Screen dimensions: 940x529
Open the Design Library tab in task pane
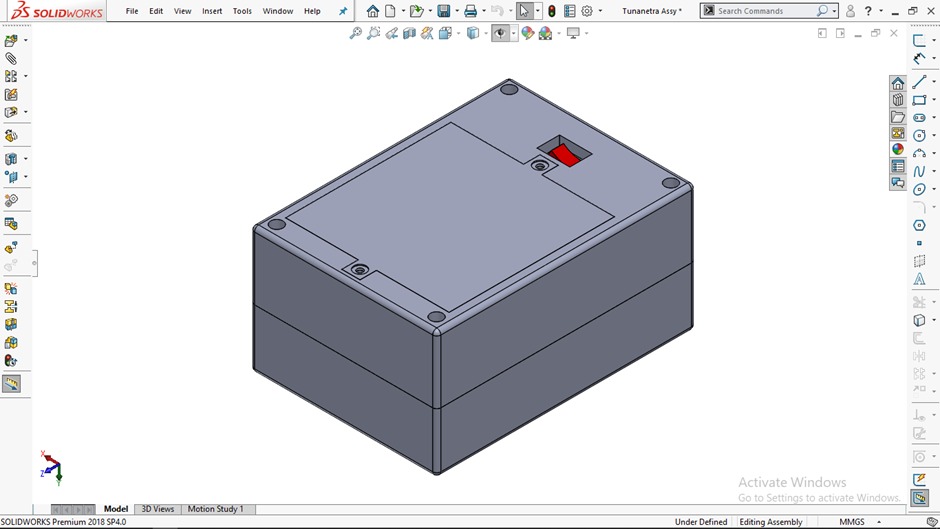click(x=897, y=100)
